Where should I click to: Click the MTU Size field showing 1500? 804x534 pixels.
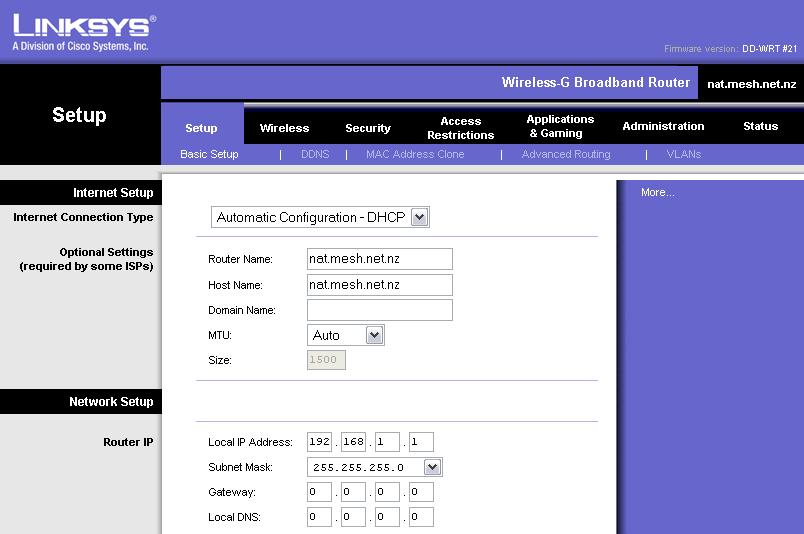tap(326, 360)
